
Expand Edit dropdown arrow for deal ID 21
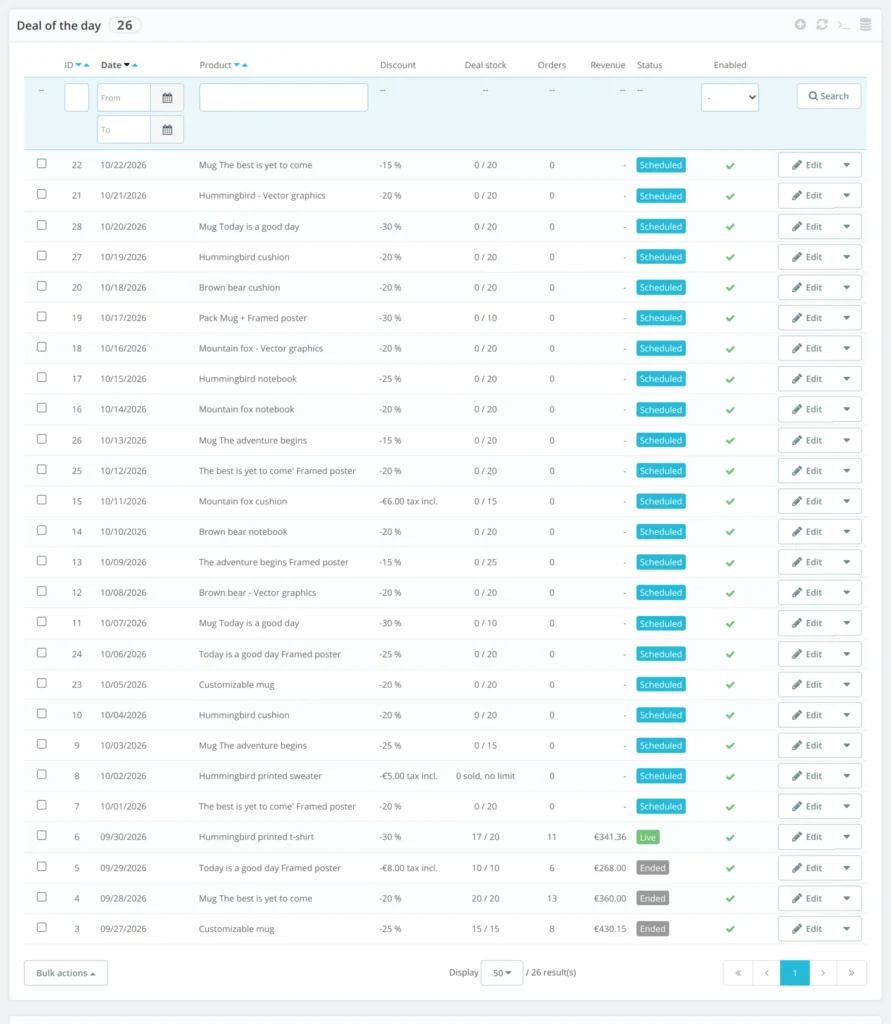pyautogui.click(x=847, y=196)
